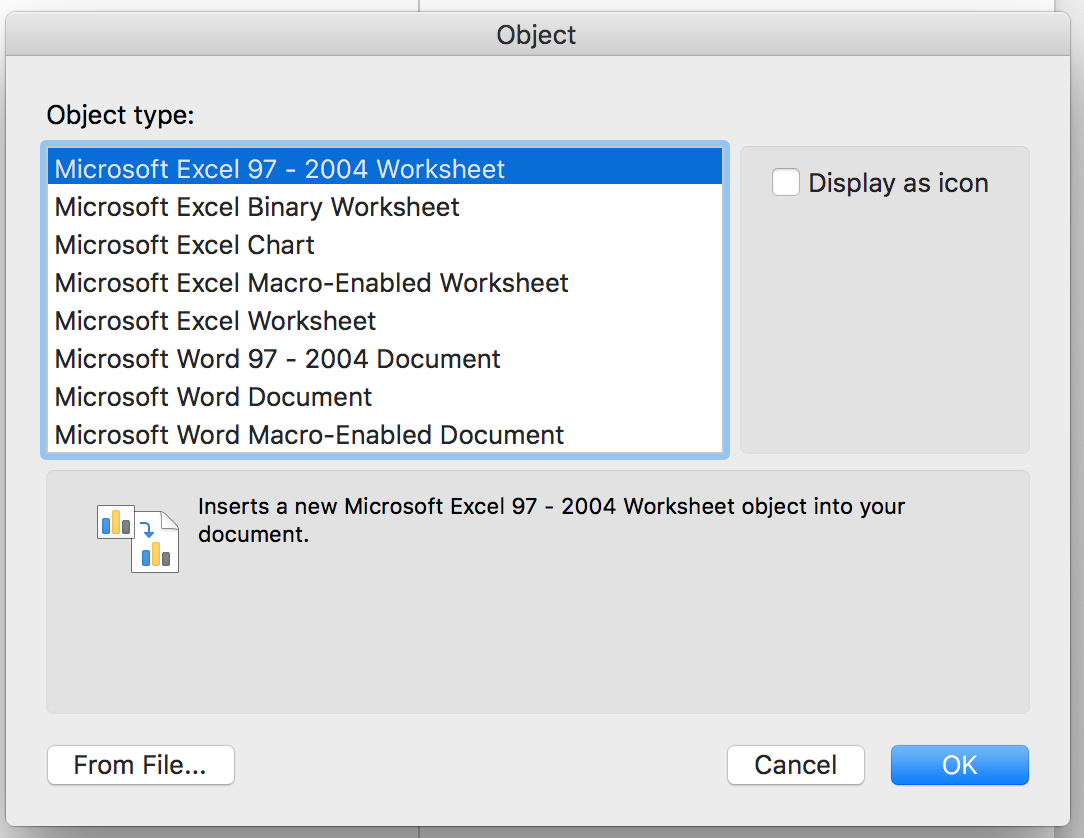Select Microsoft Excel Binary Worksheet
Viewport: 1084px width, 838px height.
point(384,207)
